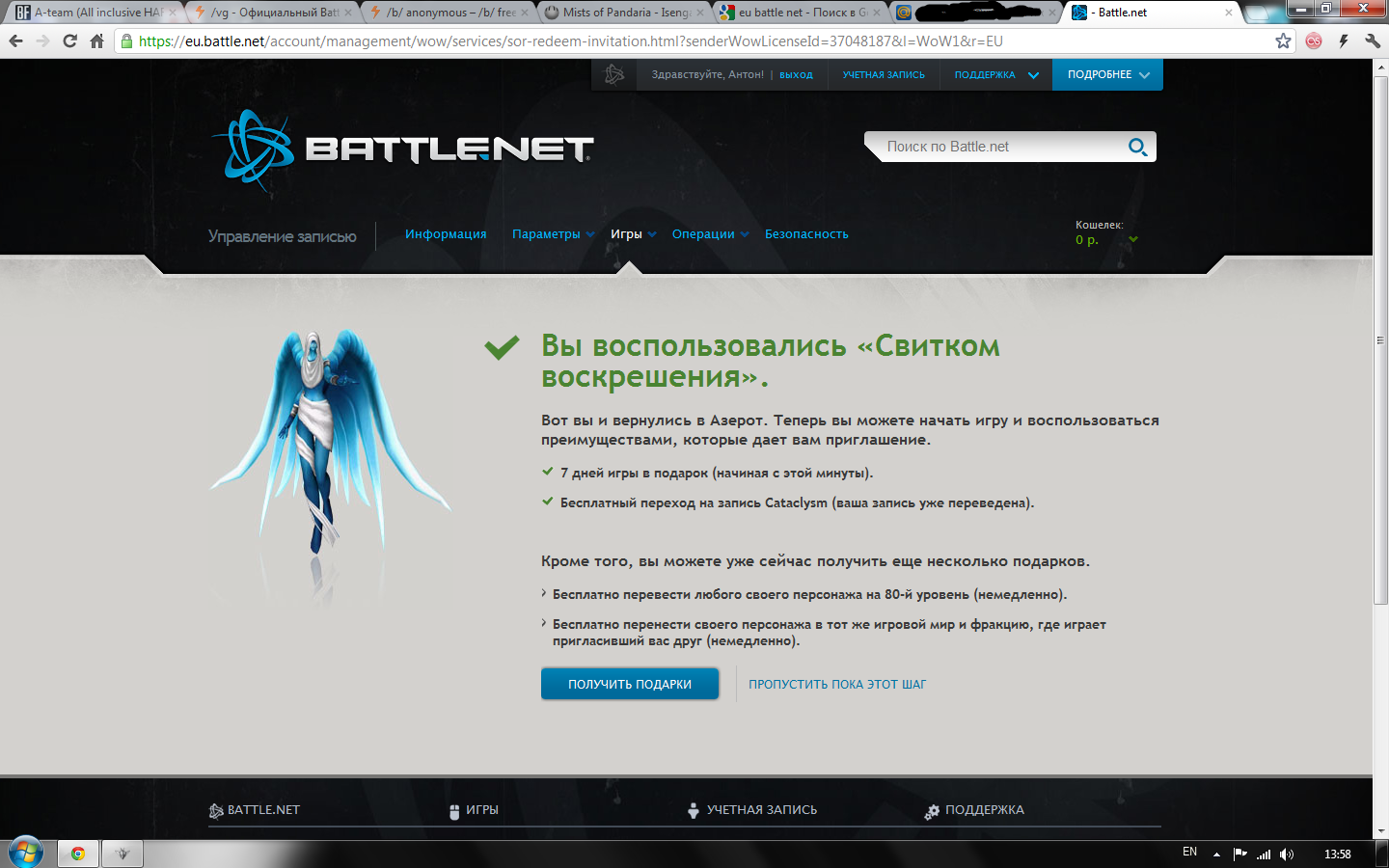Open Безопасность navigation item
This screenshot has width=1389, height=868.
(806, 234)
